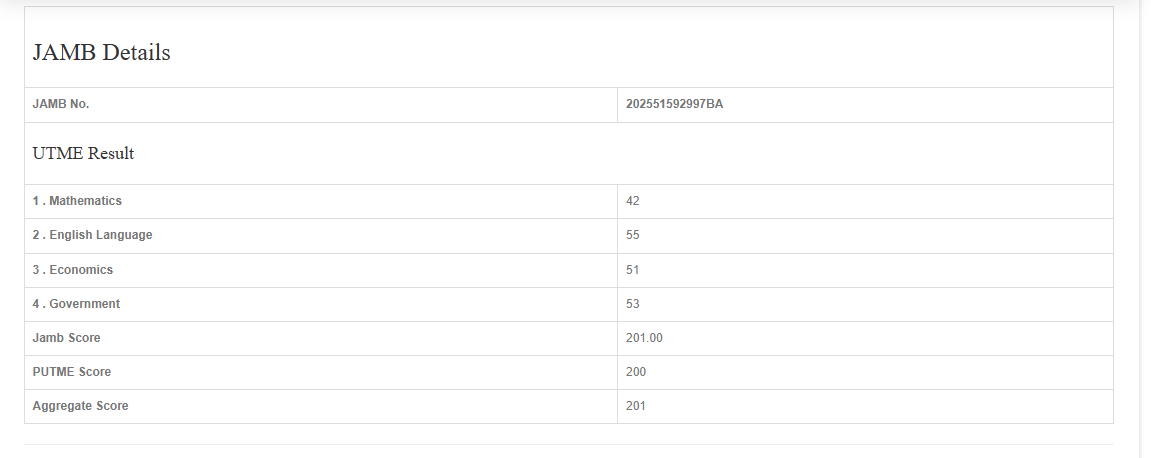This screenshot has height=458, width=1151.
Task: Click the horizontal divider line below the table
Action: (568, 444)
